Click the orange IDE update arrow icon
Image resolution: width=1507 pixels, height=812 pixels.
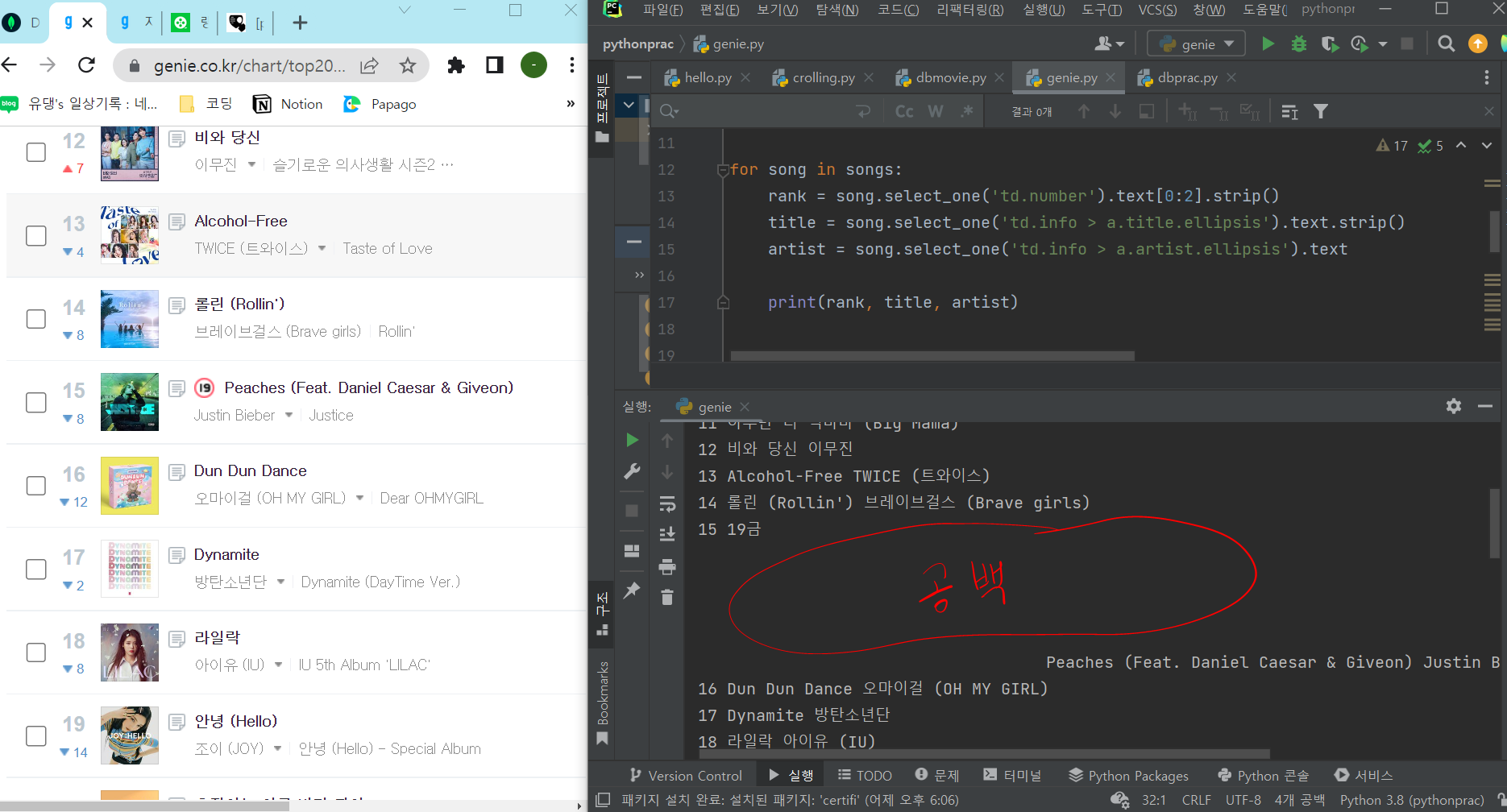point(1477,43)
